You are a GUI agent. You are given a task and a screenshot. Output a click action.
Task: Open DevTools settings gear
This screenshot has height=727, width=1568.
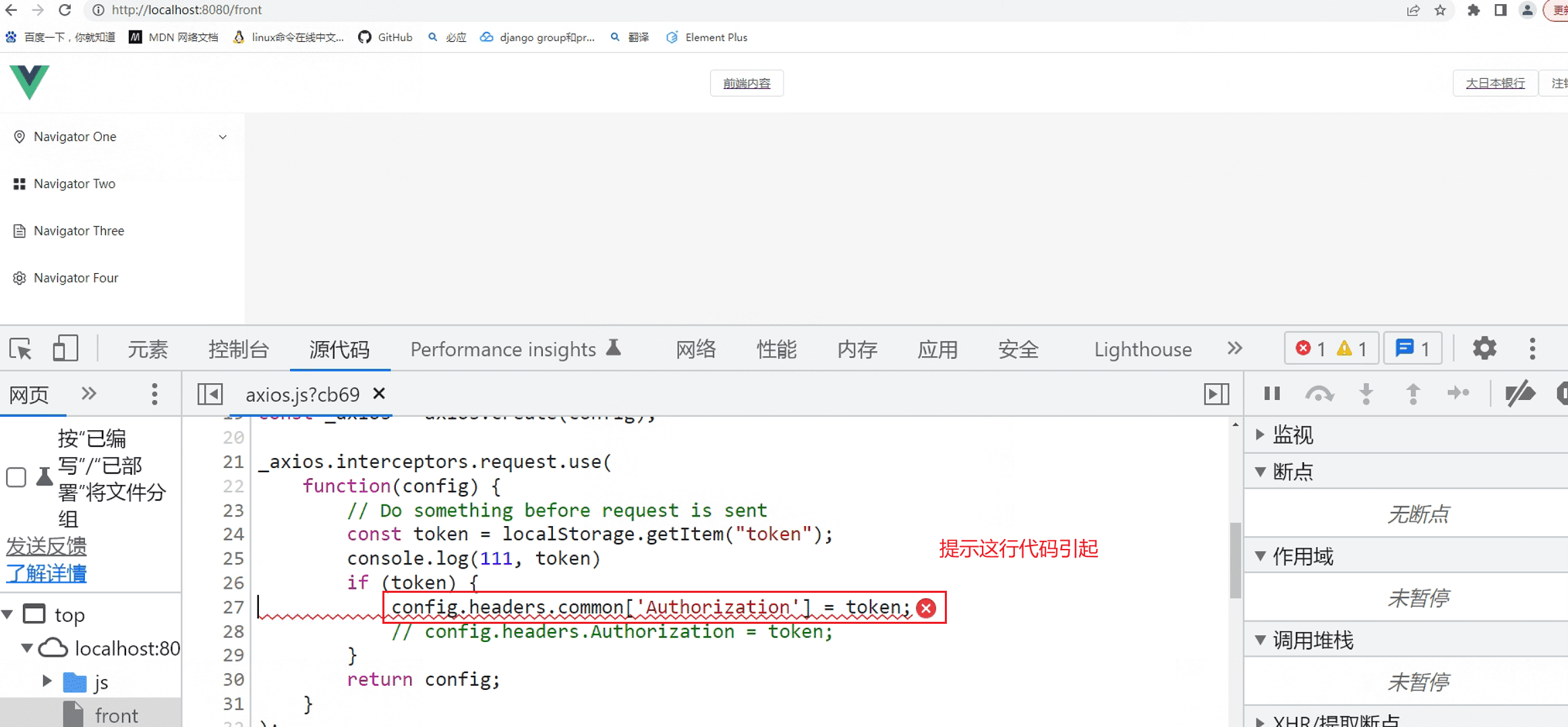point(1484,348)
